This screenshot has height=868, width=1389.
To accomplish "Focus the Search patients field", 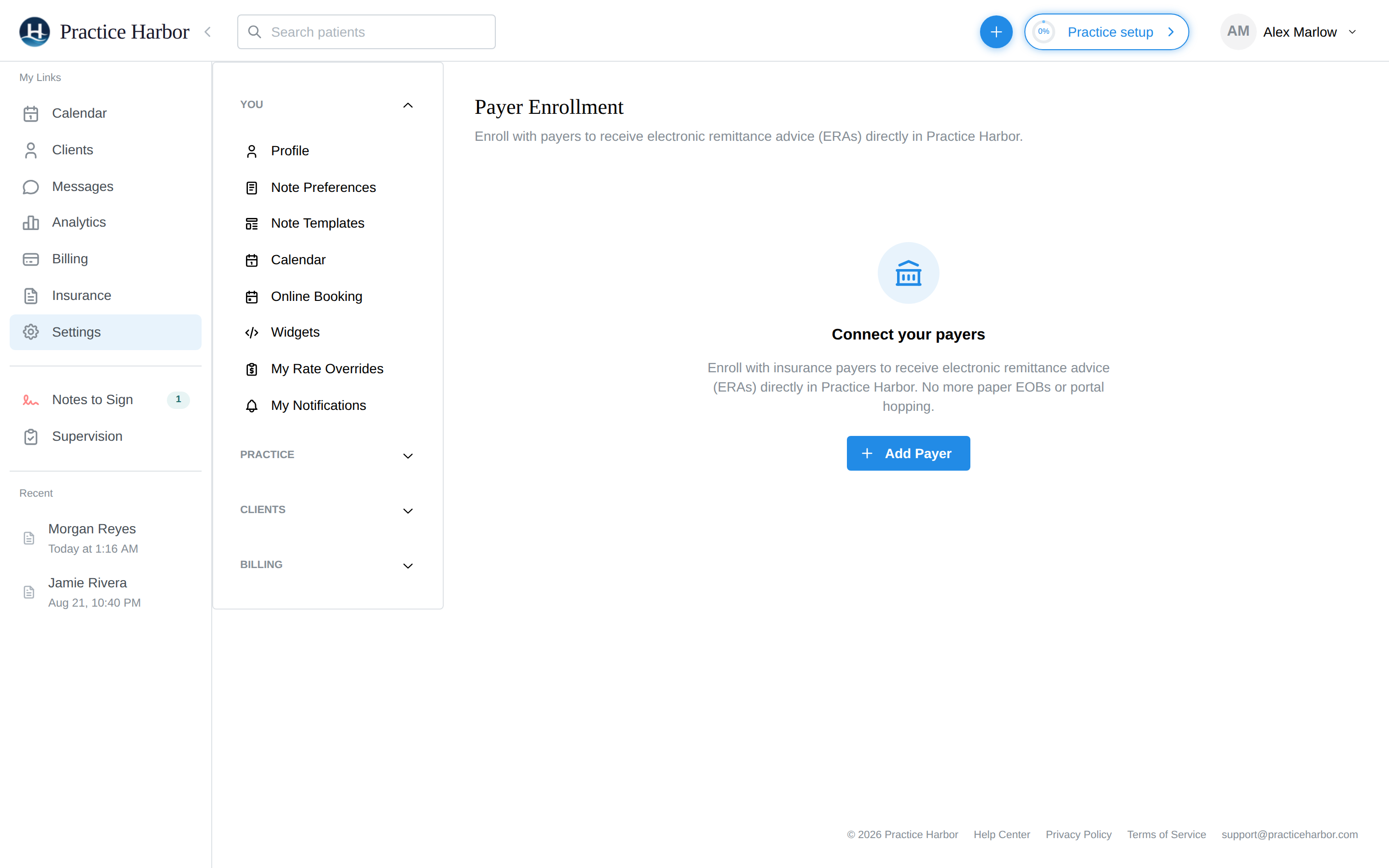I will (366, 32).
